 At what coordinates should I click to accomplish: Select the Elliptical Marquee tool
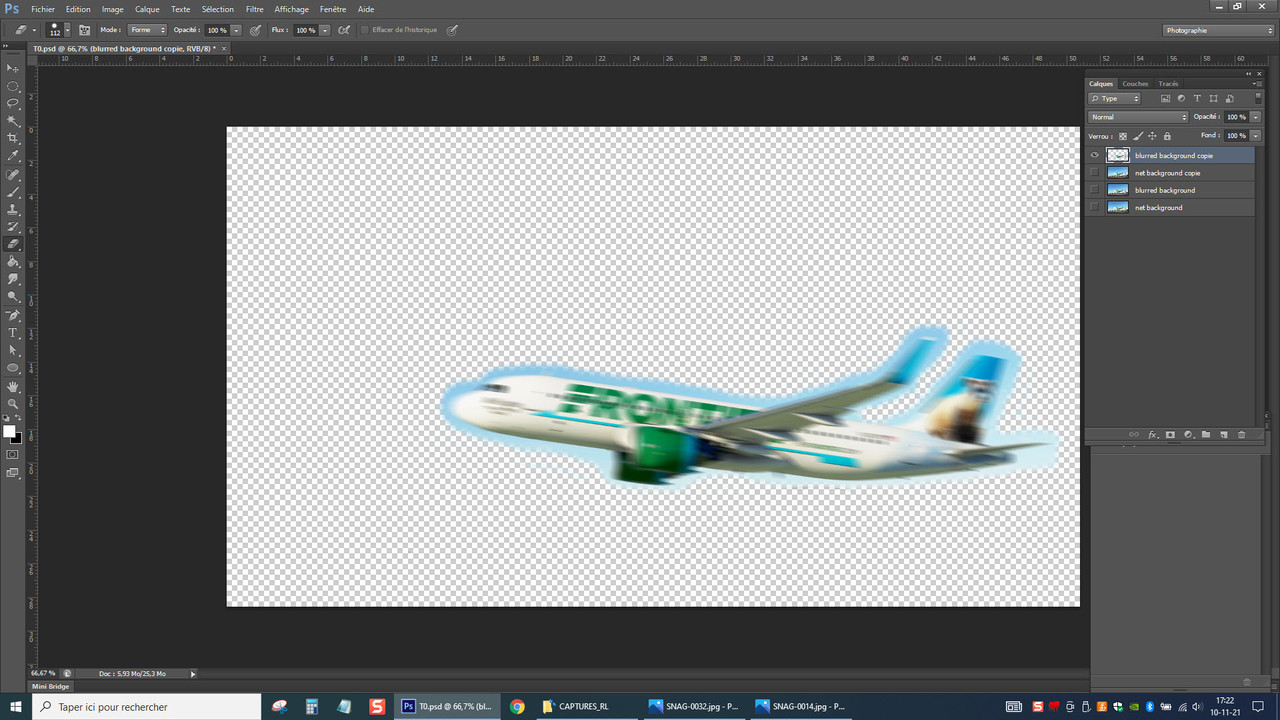tap(13, 86)
